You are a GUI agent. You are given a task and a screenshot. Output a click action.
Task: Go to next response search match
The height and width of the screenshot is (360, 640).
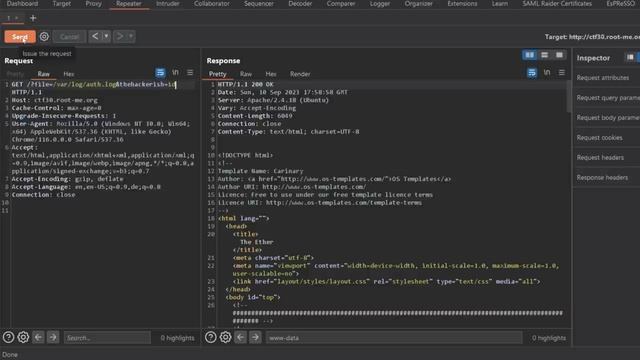[255, 337]
